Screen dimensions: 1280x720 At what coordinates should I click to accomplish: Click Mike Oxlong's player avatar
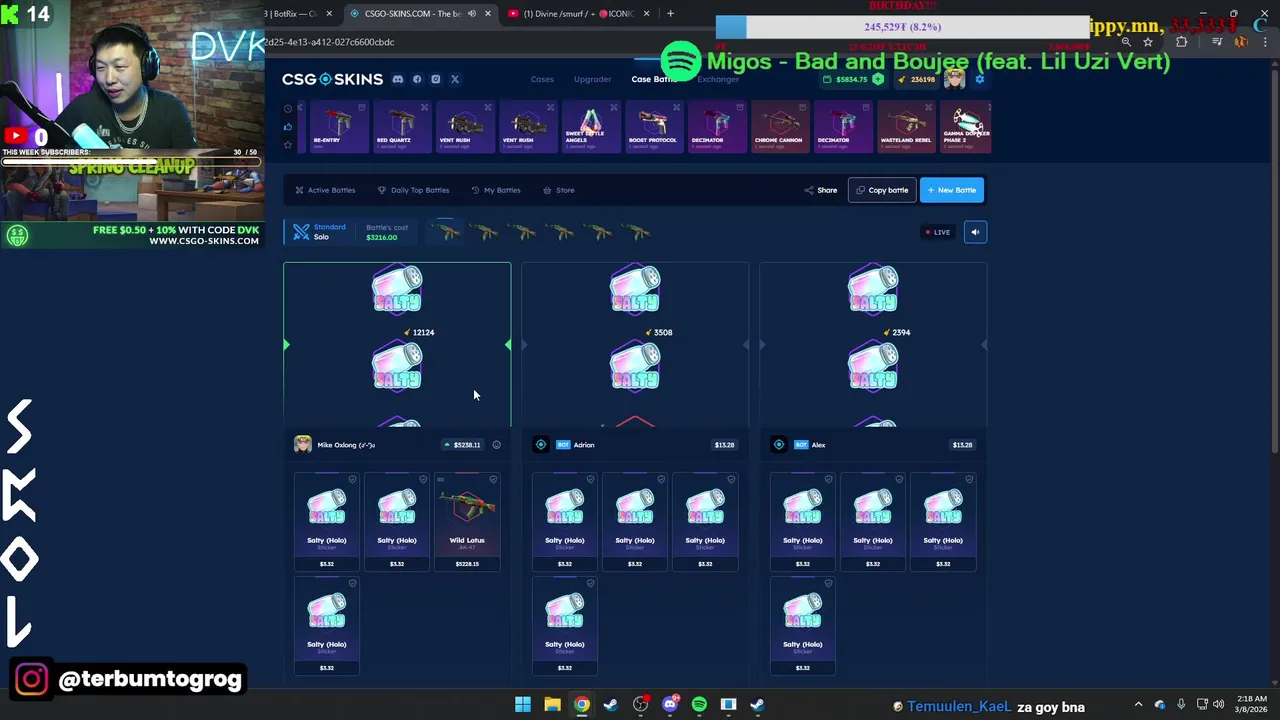point(303,445)
